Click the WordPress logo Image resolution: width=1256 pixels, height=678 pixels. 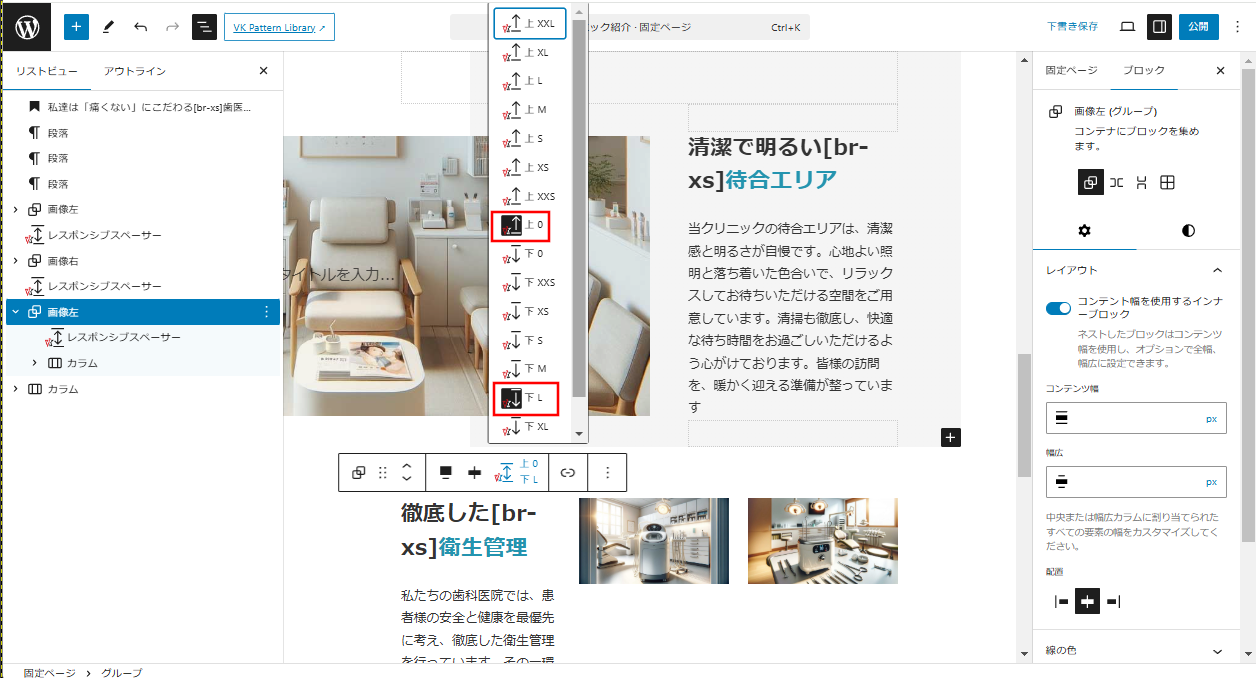point(27,27)
